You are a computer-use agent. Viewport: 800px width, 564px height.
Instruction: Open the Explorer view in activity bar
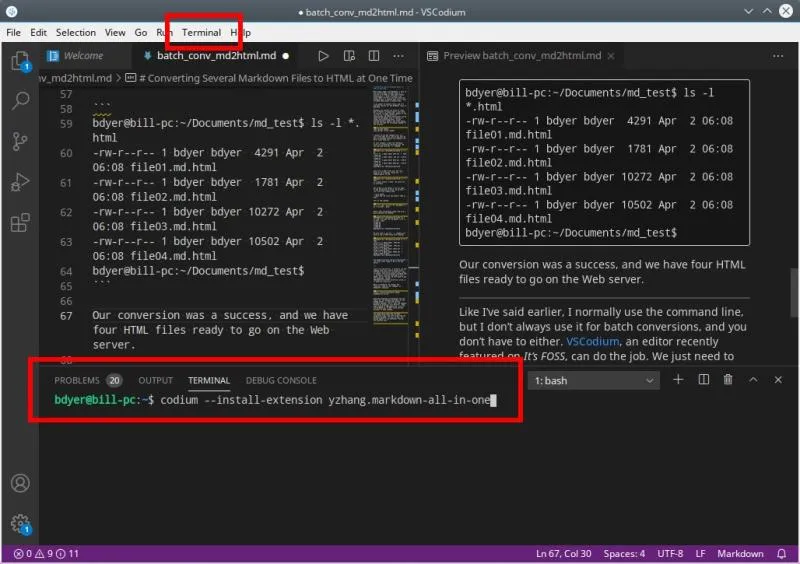(19, 62)
